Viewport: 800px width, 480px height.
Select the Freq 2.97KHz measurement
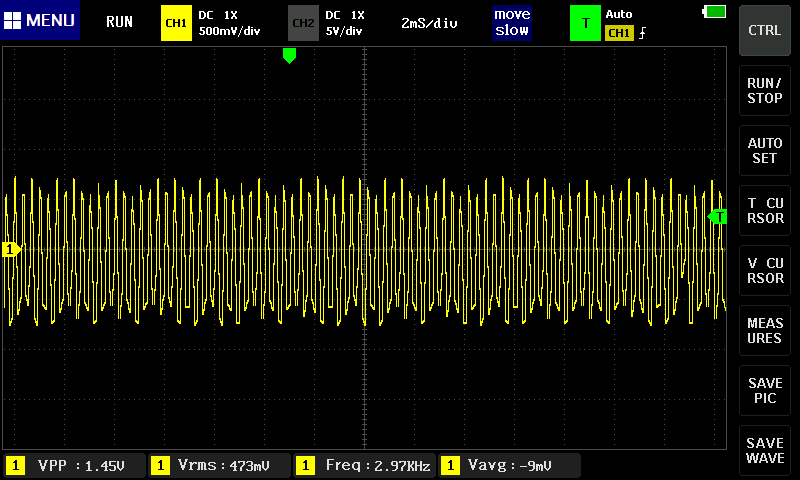coord(365,465)
